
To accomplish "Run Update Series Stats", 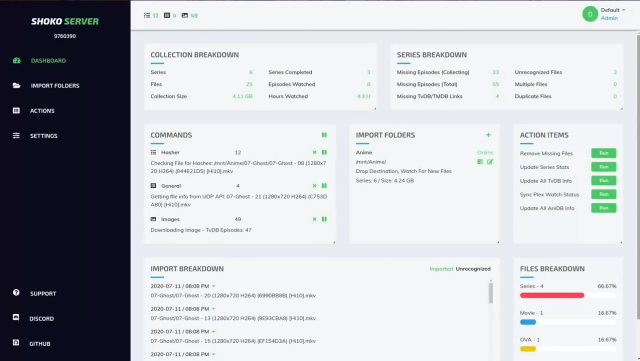I will [604, 167].
